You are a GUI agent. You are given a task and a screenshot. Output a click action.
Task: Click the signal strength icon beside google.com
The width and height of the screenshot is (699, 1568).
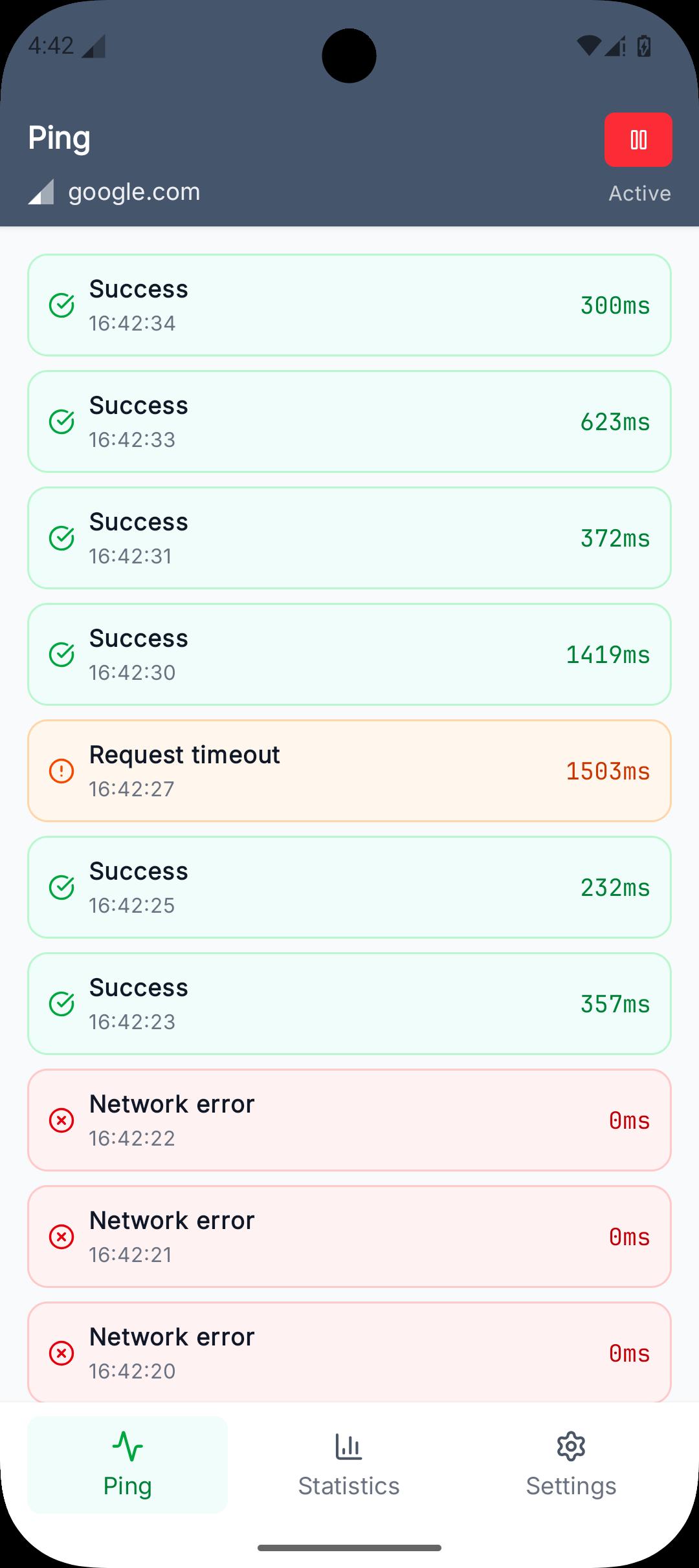[x=41, y=192]
